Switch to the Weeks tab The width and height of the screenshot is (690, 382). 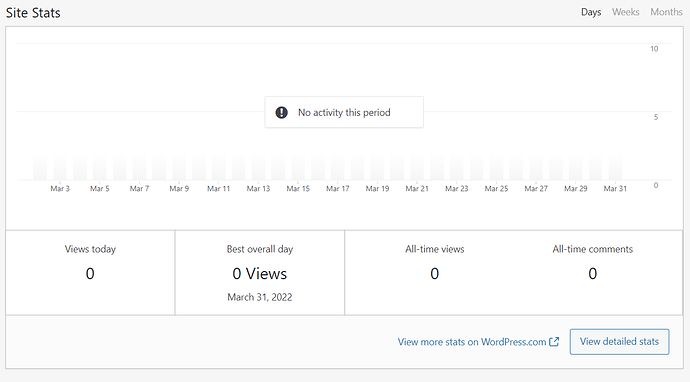click(x=625, y=12)
